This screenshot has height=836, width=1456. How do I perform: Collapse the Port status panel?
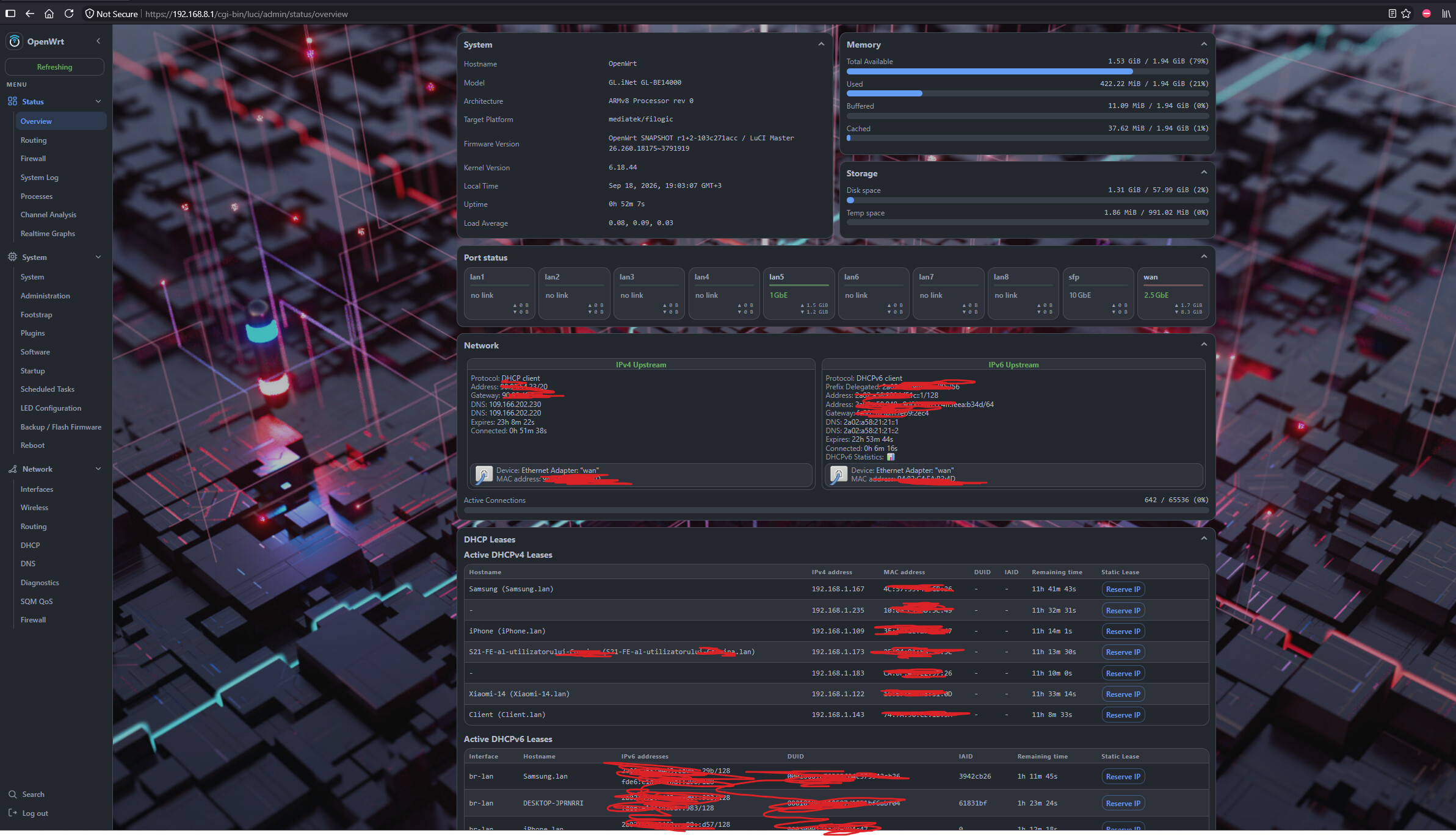point(1204,256)
